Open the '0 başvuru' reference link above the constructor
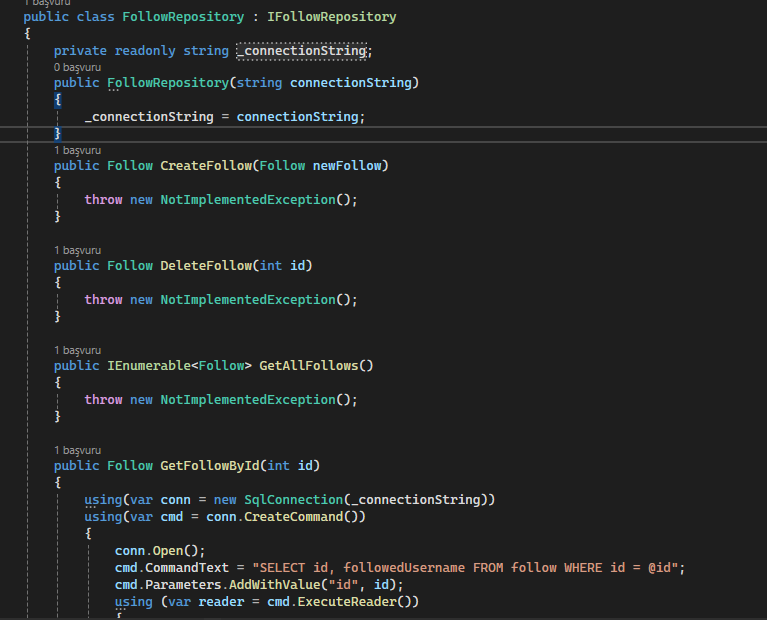This screenshot has height=620, width=767. [x=77, y=67]
